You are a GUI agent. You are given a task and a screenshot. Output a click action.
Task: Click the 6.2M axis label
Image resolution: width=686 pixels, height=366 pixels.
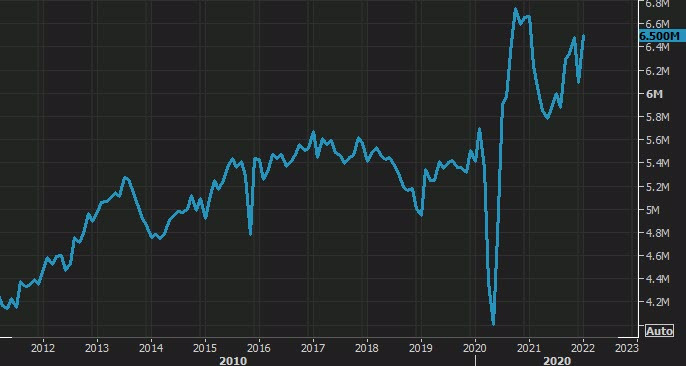(x=657, y=71)
